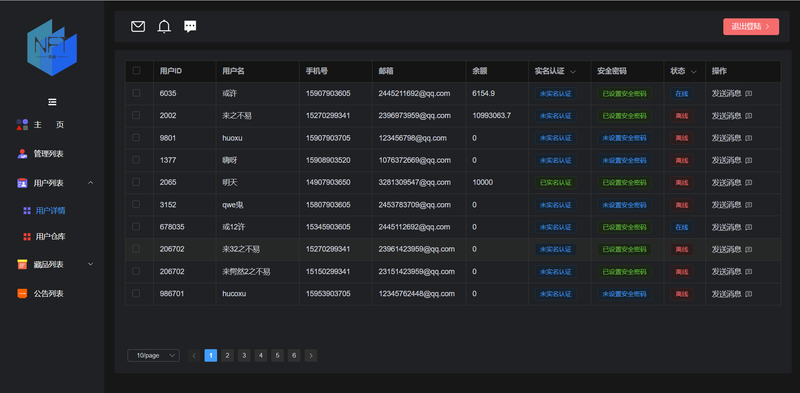Open the 10/page size dropdown
800x393 pixels.
click(153, 355)
